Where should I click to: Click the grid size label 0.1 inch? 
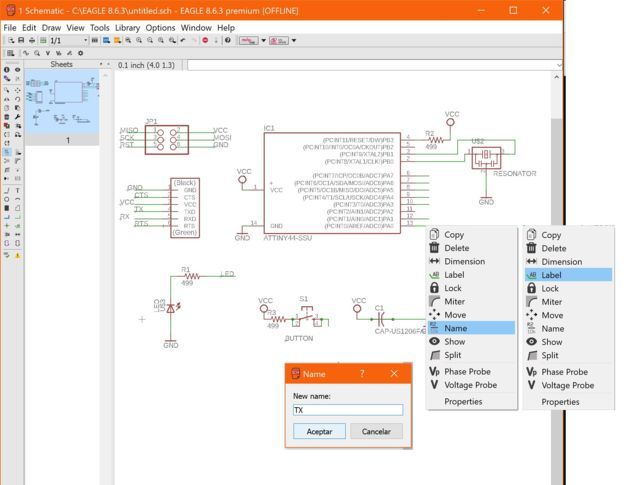click(146, 65)
